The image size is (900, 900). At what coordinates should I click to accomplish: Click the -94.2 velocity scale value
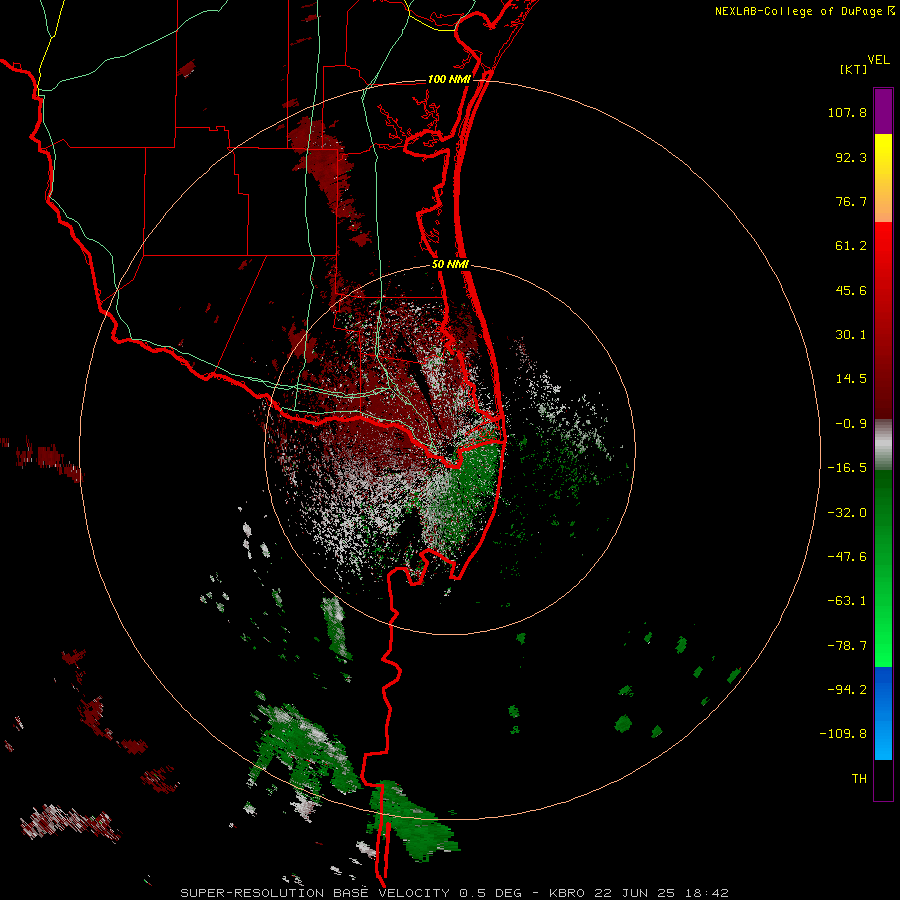click(x=847, y=690)
